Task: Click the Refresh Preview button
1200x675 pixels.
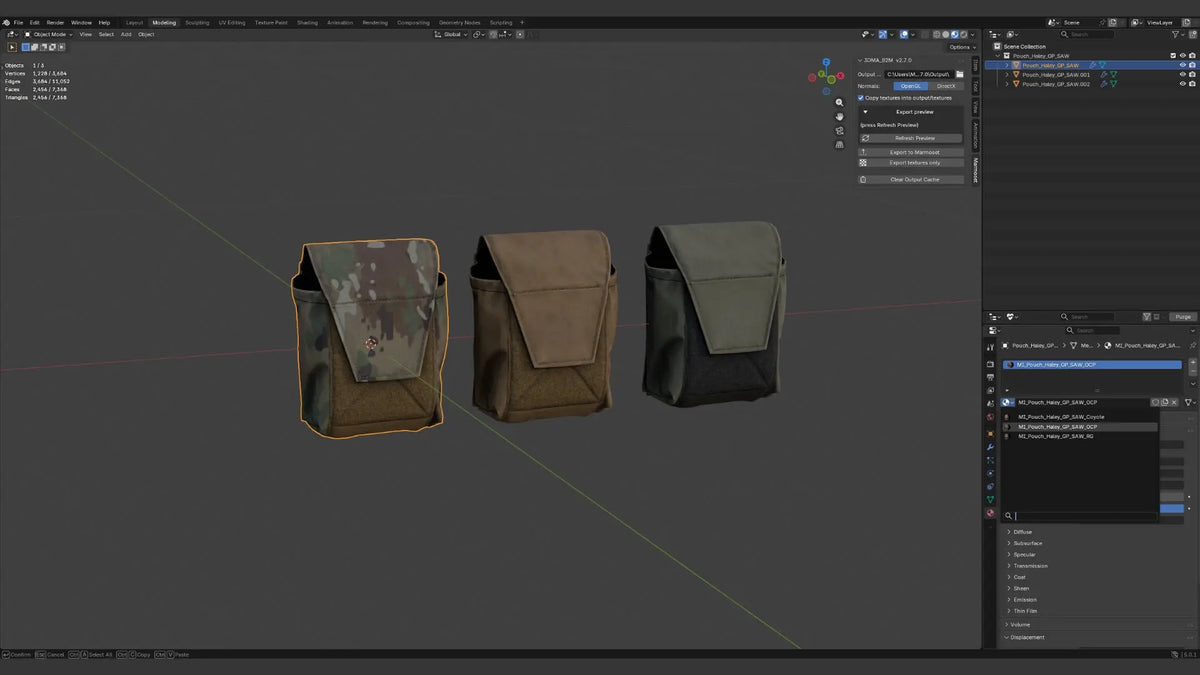Action: coord(912,138)
